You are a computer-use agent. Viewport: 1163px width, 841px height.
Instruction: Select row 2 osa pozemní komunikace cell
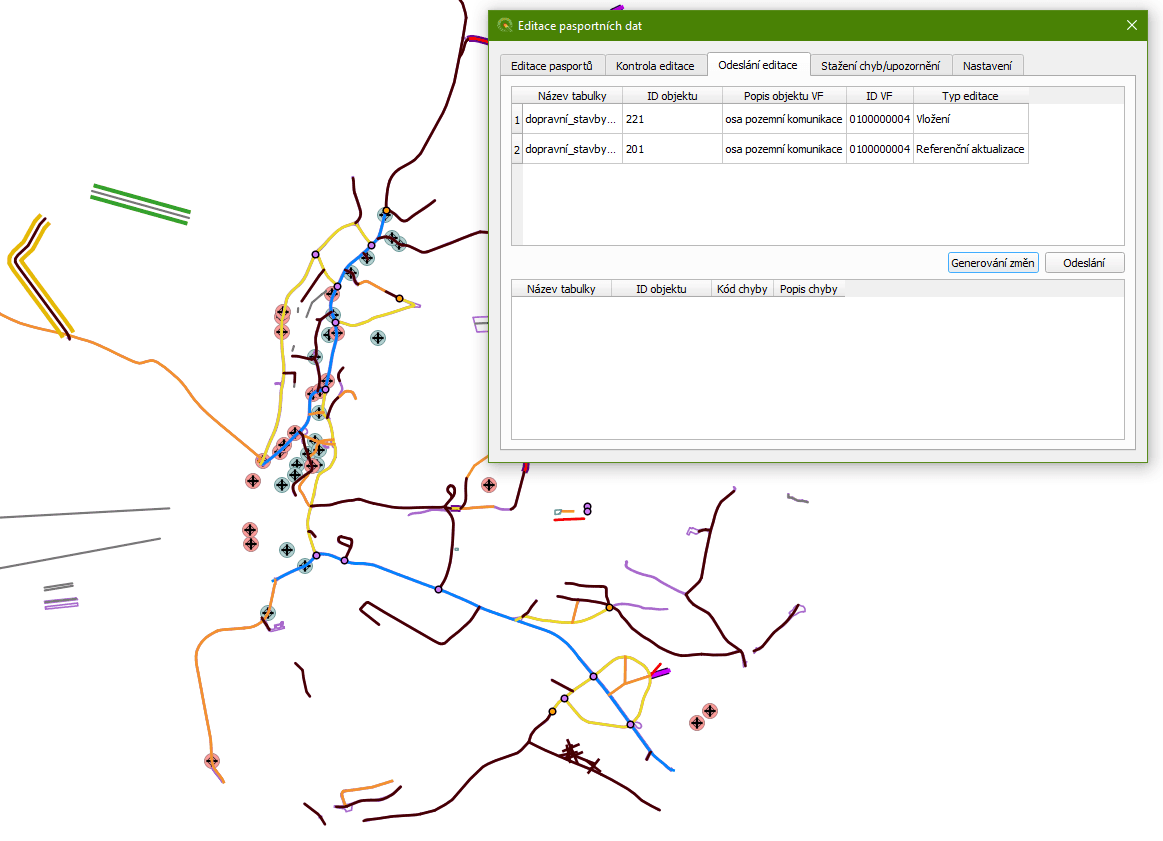(x=784, y=149)
